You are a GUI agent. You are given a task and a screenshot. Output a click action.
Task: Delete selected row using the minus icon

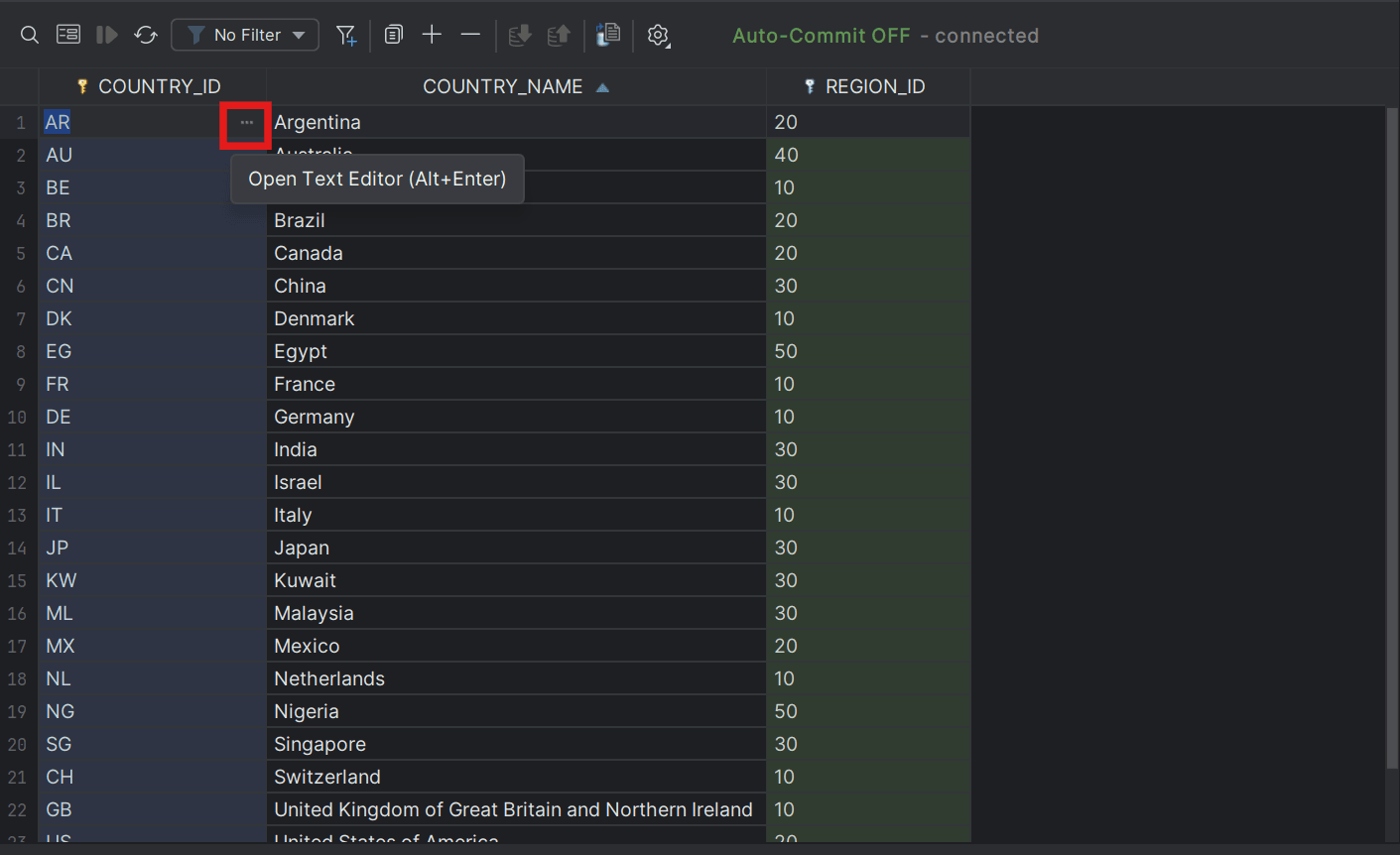tap(470, 34)
